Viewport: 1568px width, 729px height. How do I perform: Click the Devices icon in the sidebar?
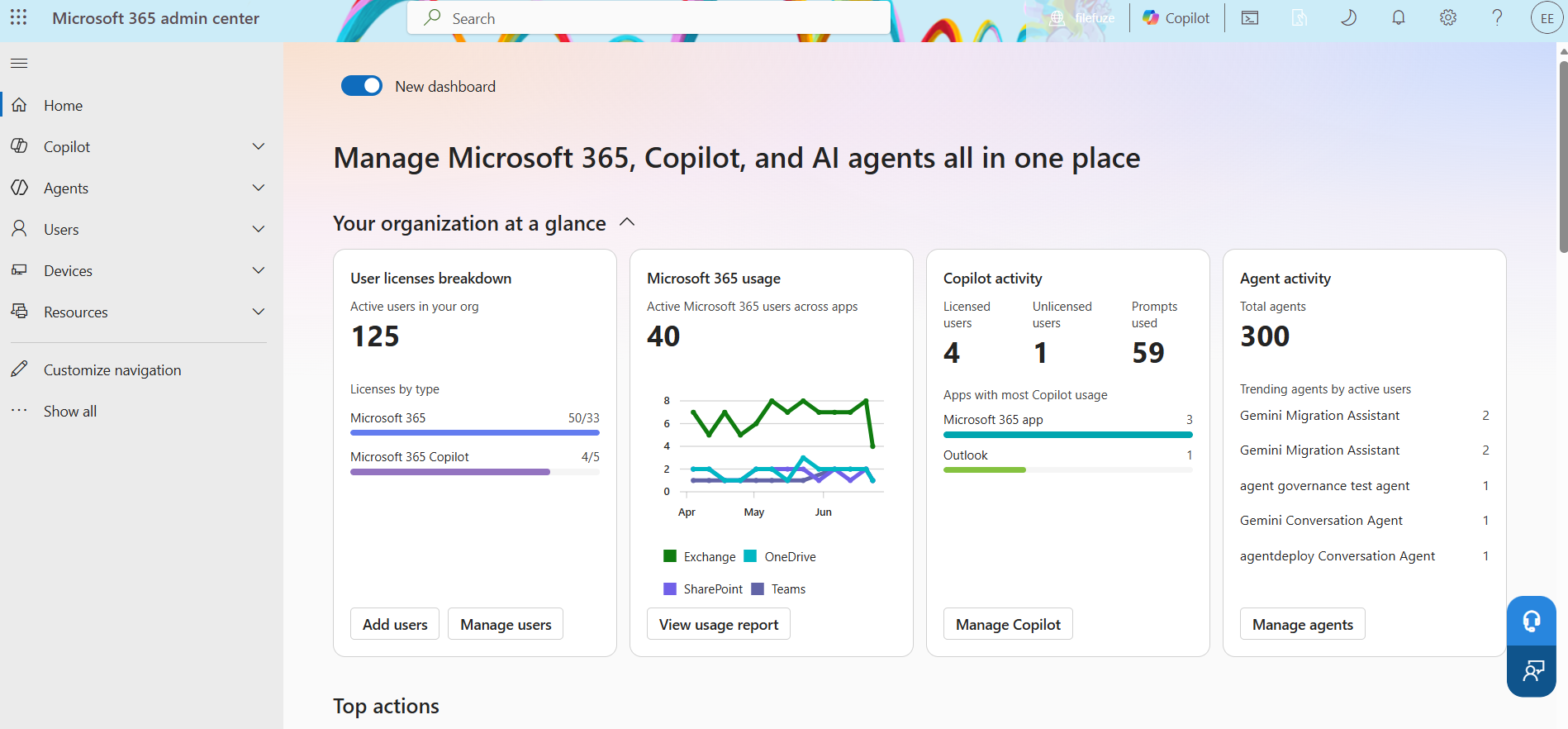point(19,270)
